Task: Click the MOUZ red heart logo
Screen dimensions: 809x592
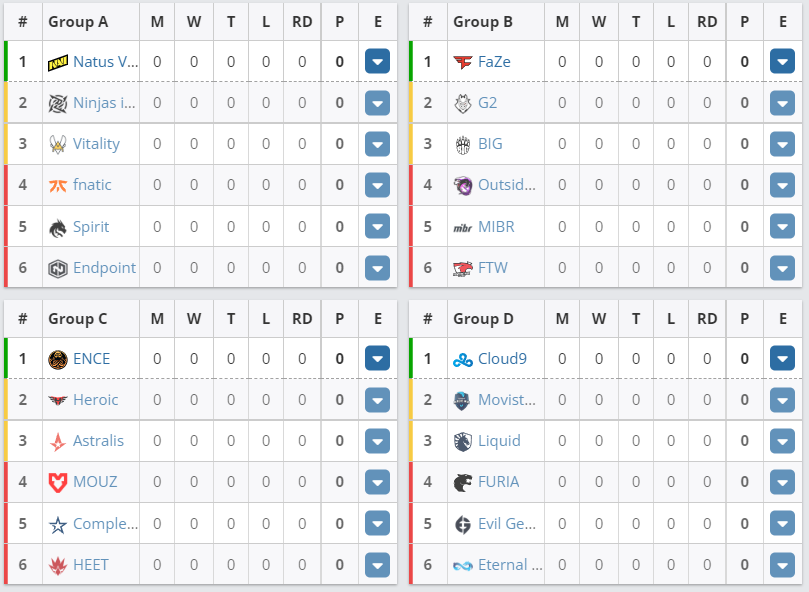Action: click(58, 483)
